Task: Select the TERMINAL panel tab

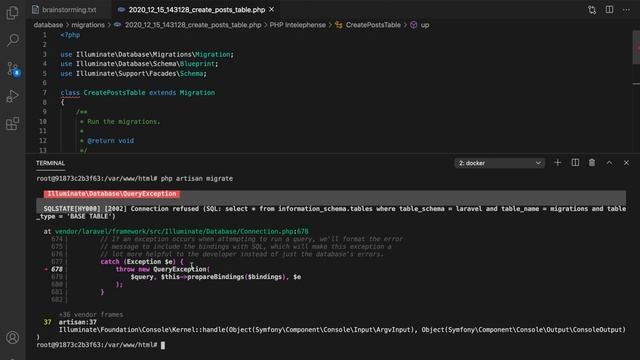Action: click(50, 163)
